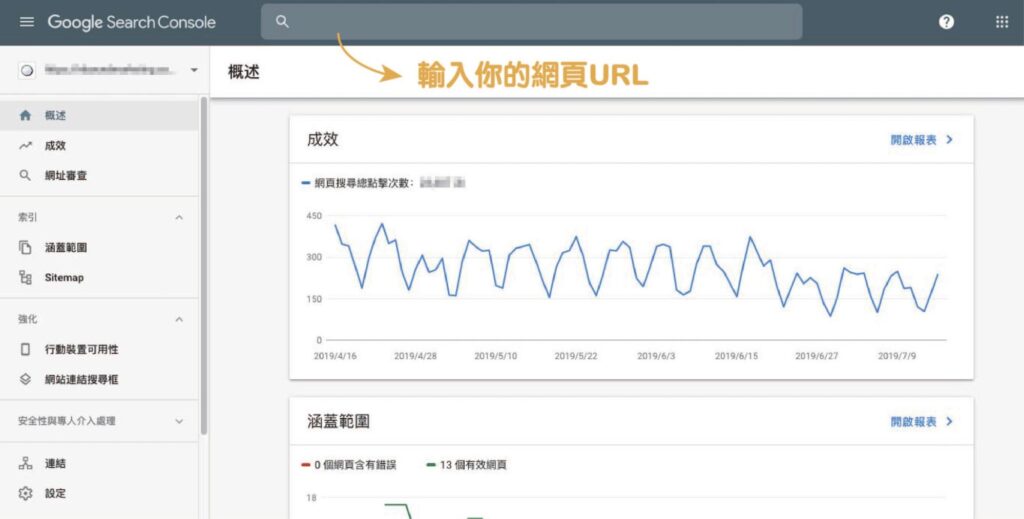Click the 強化 section label
Viewport: 1024px width, 519px height.
tap(27, 319)
